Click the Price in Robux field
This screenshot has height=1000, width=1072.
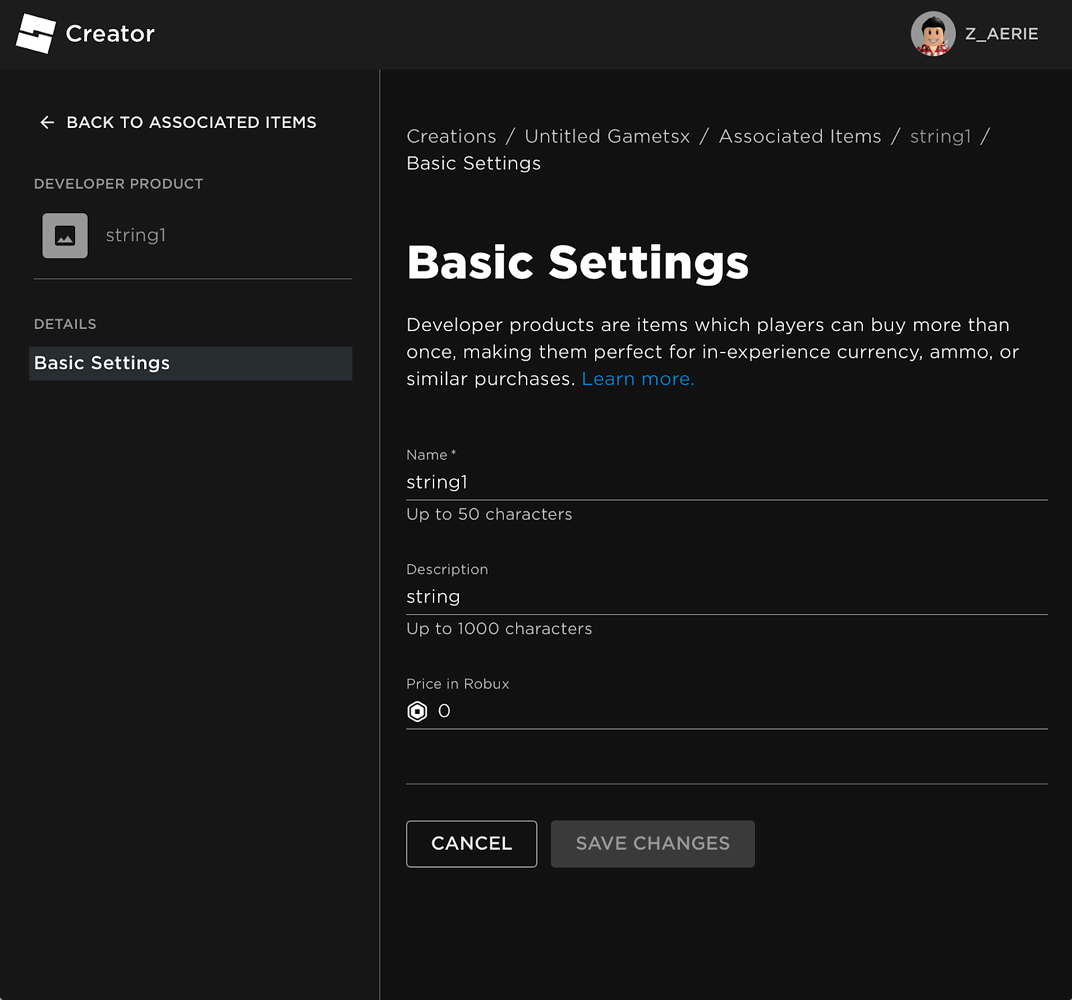[x=700, y=711]
